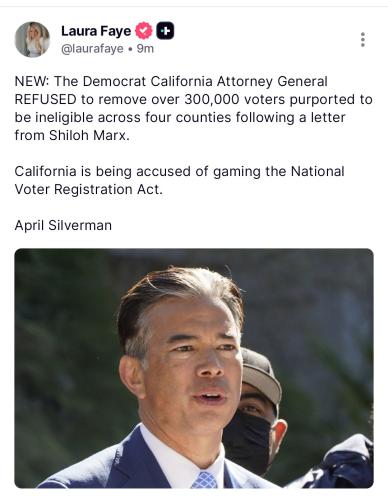Click the blue patterned tie in photo

204,480
